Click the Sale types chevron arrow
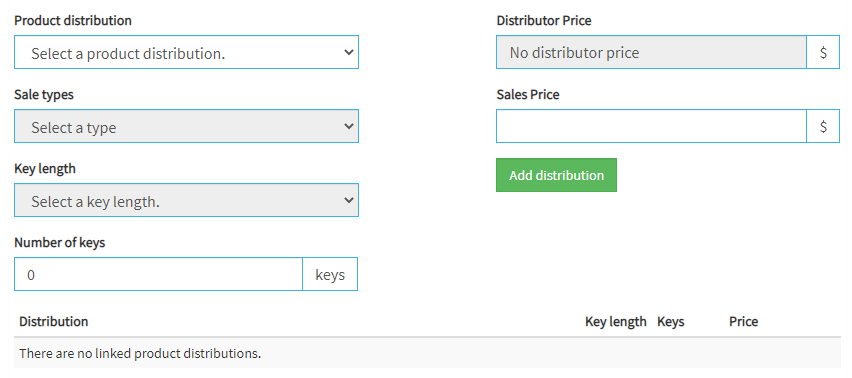Viewport: 852px width, 378px height. [349, 126]
